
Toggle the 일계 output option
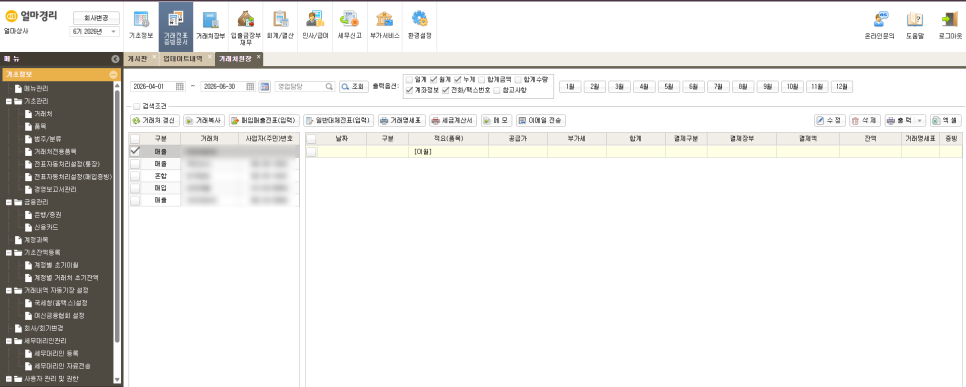tap(409, 79)
